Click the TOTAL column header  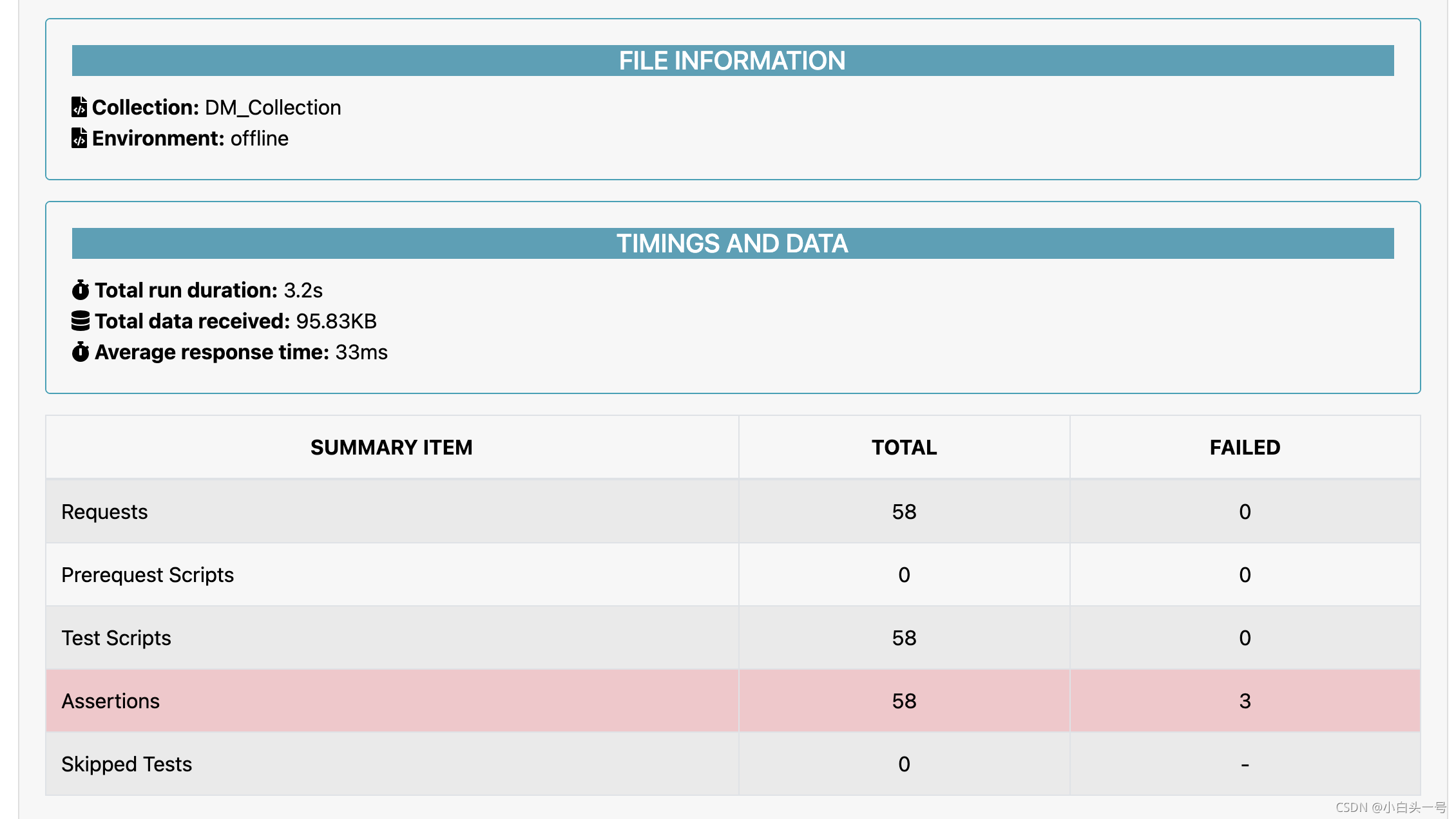[904, 447]
